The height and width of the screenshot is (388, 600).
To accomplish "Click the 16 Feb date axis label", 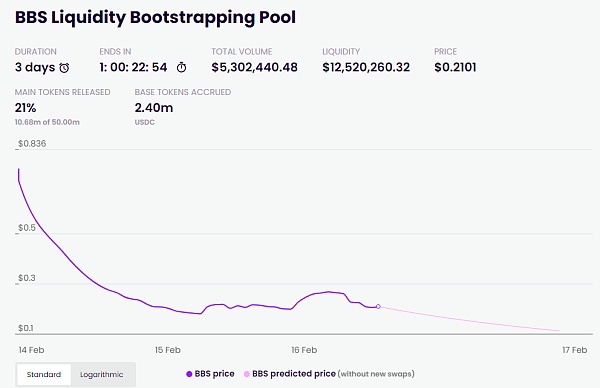I will (304, 350).
